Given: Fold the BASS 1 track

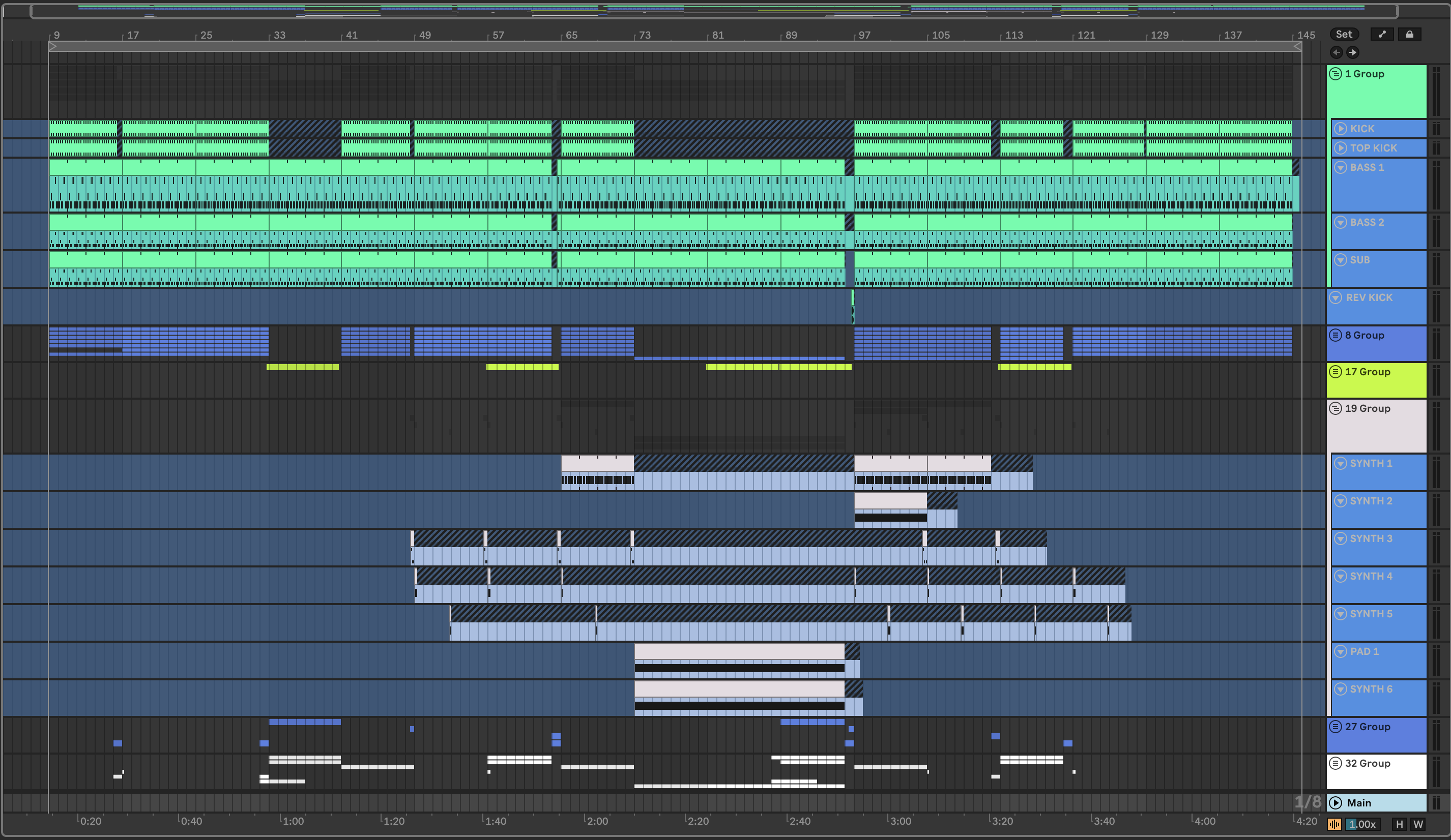Looking at the screenshot, I should click(1341, 167).
